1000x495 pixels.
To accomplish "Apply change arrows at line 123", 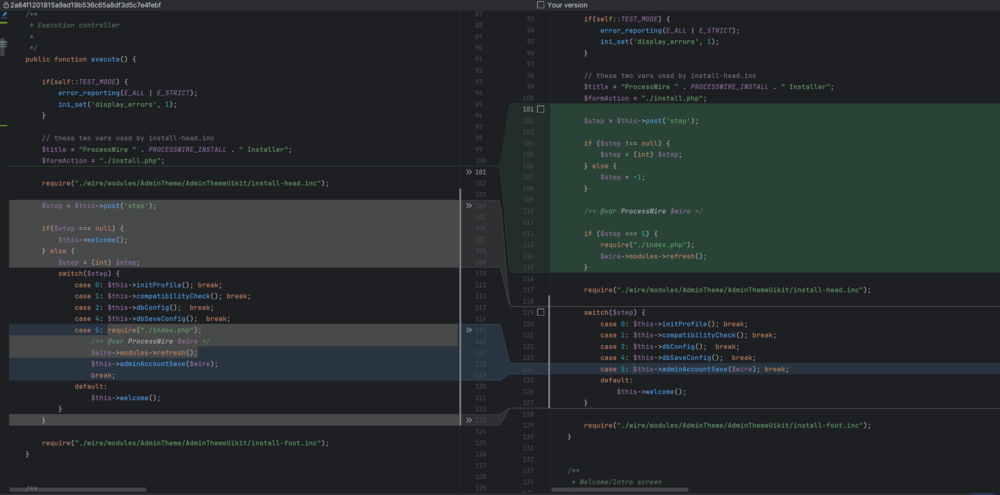I will (469, 420).
